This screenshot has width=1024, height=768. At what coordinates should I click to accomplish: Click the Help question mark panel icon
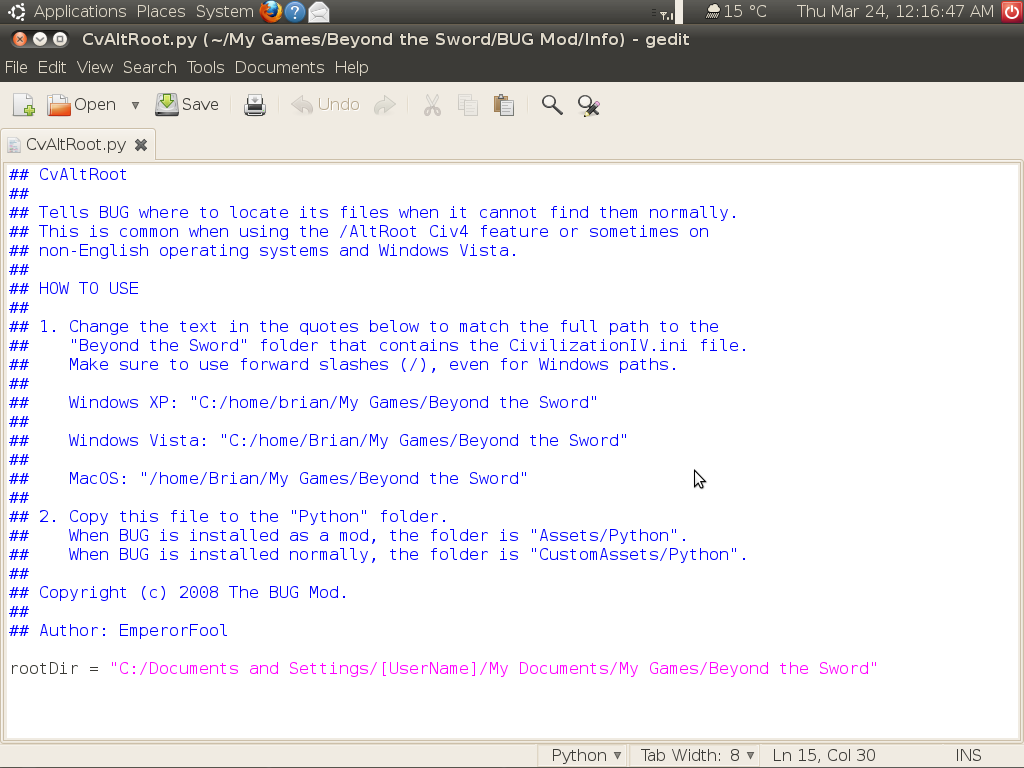pyautogui.click(x=295, y=11)
